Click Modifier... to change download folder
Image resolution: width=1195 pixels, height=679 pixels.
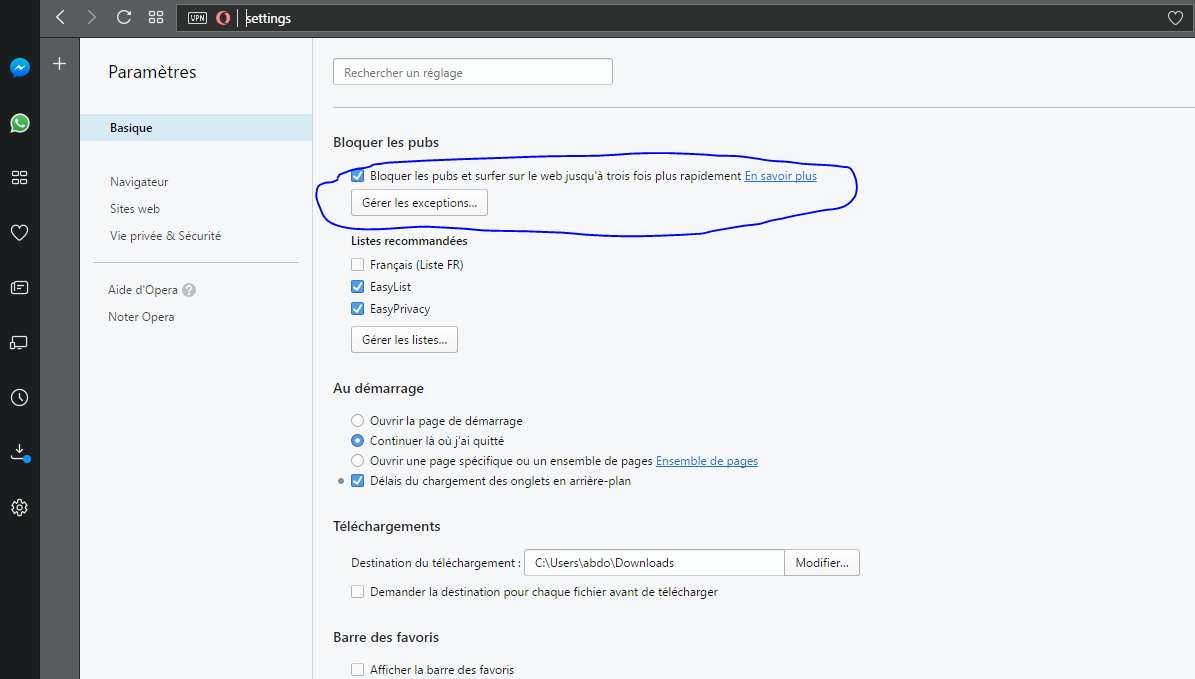[x=822, y=562]
